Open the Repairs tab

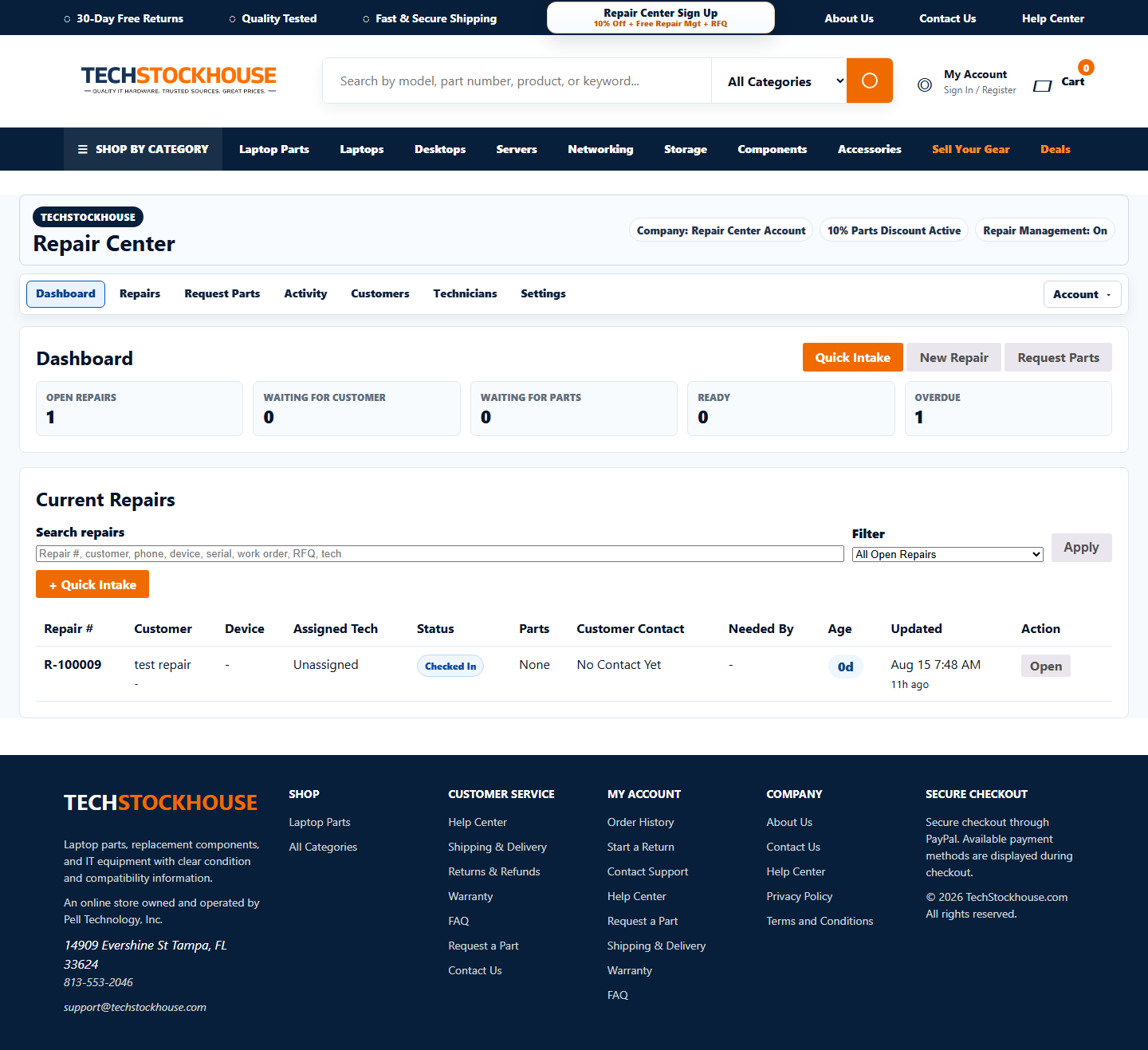(x=140, y=294)
